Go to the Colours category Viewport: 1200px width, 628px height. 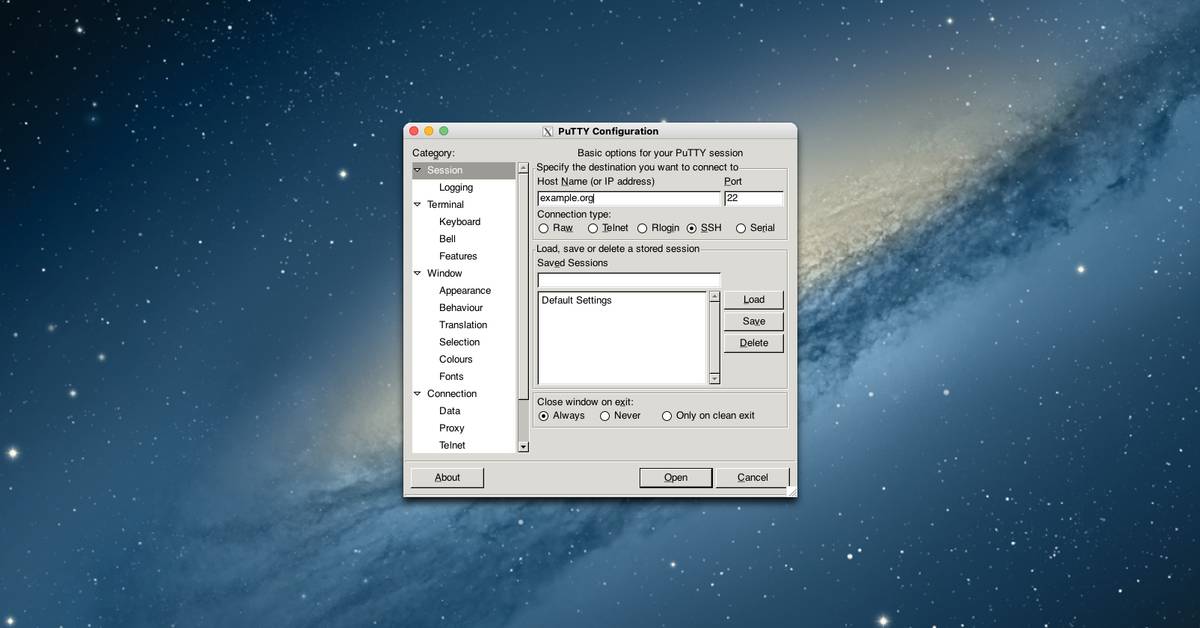[456, 359]
